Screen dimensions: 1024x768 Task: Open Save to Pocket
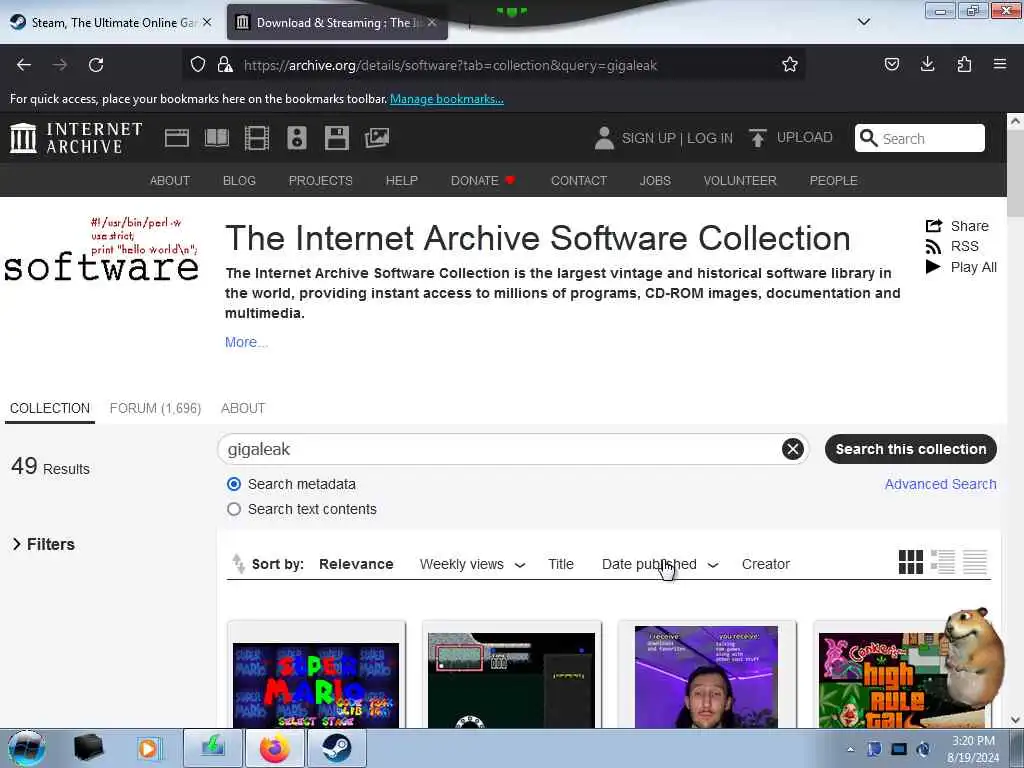pos(892,64)
